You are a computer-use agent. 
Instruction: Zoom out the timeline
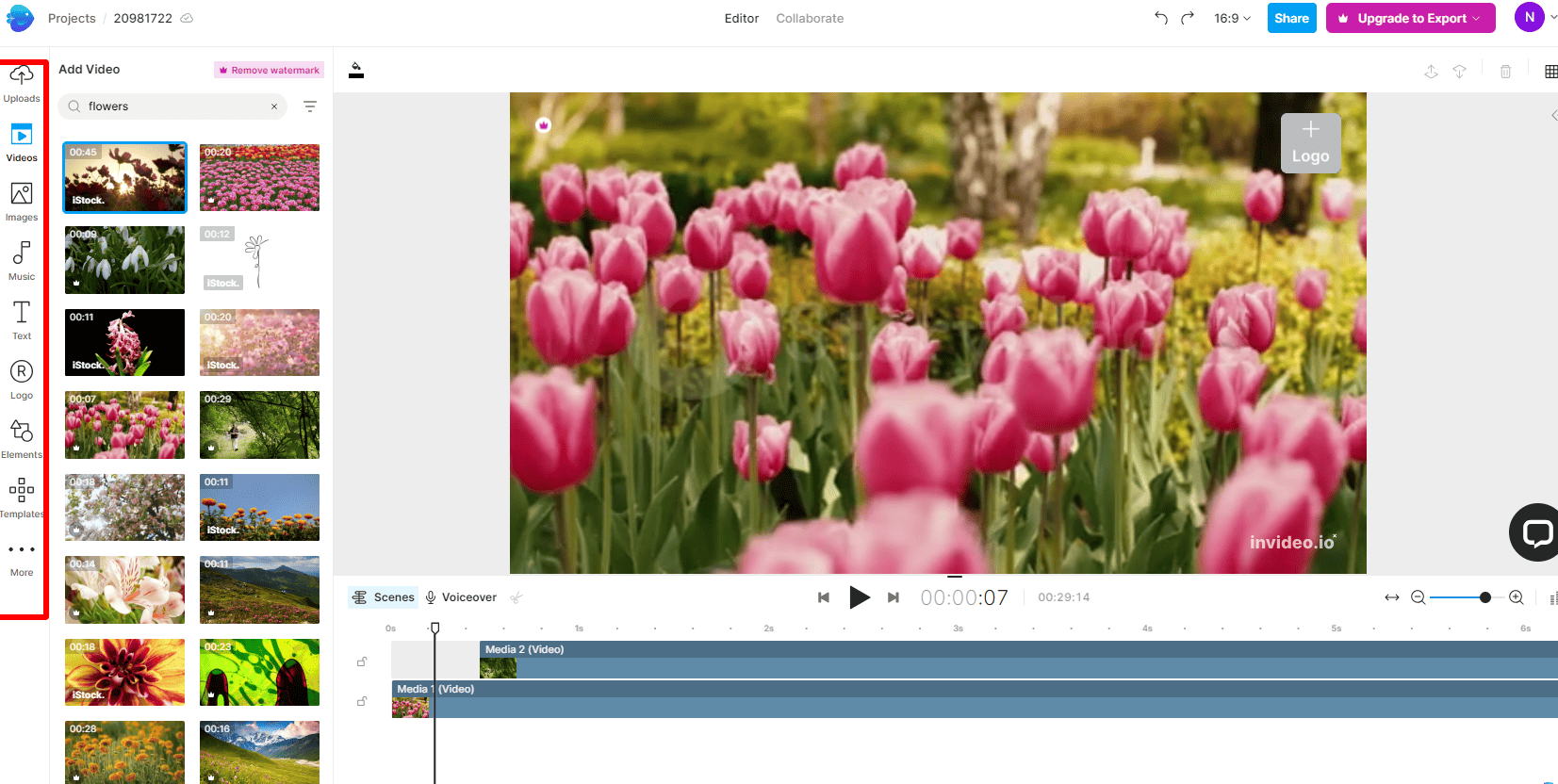pos(1418,597)
